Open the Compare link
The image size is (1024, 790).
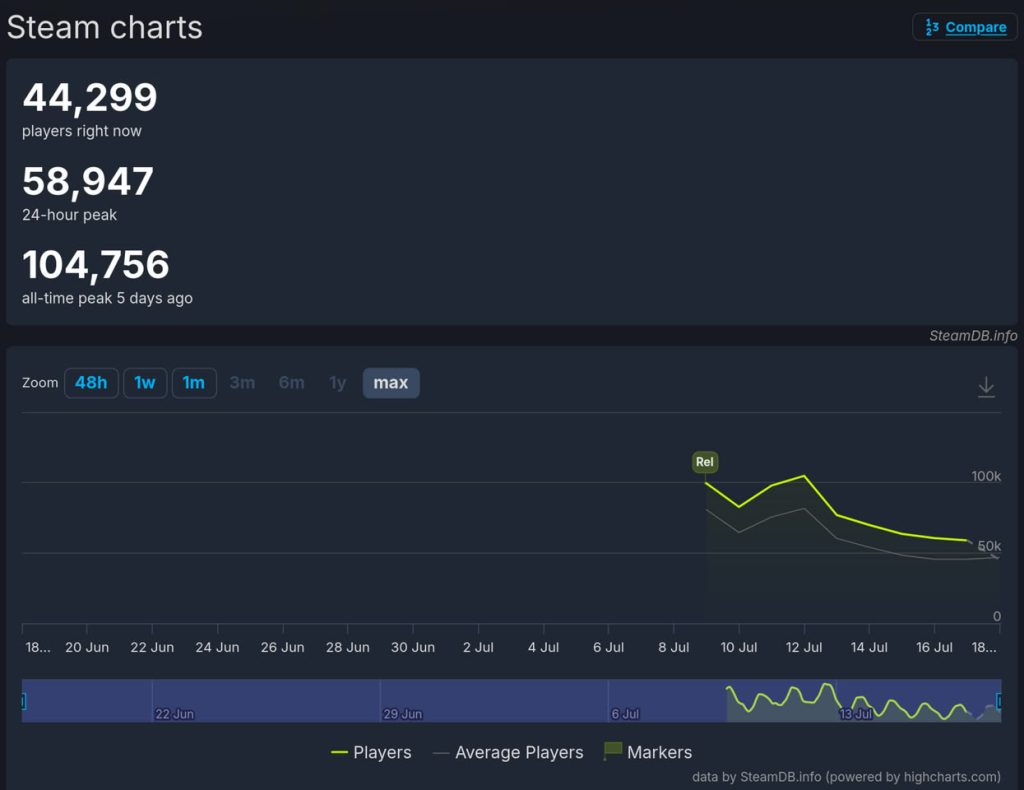point(975,27)
